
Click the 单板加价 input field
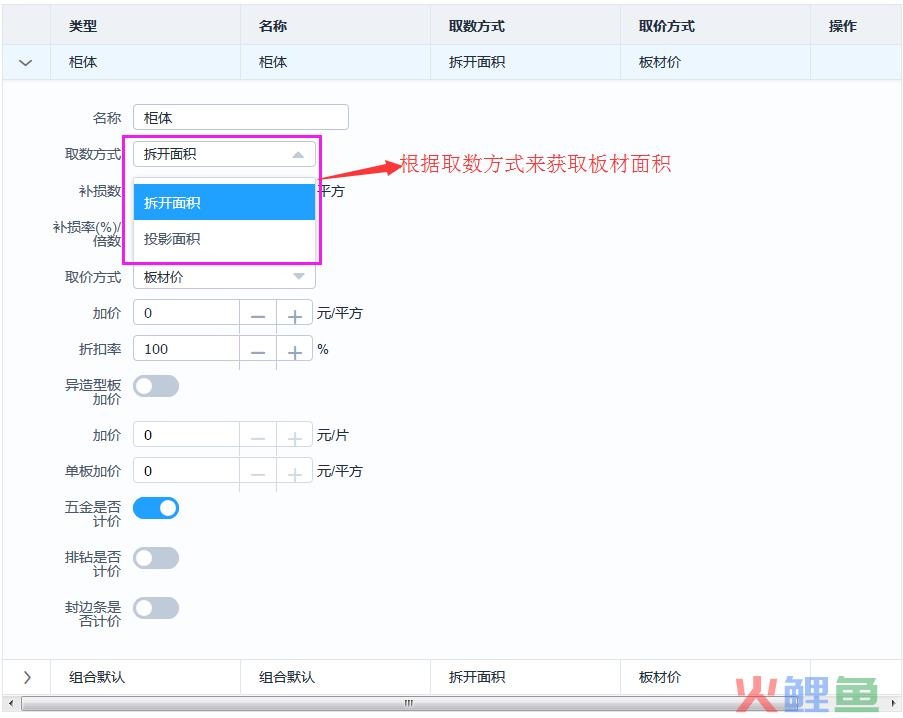[186, 471]
